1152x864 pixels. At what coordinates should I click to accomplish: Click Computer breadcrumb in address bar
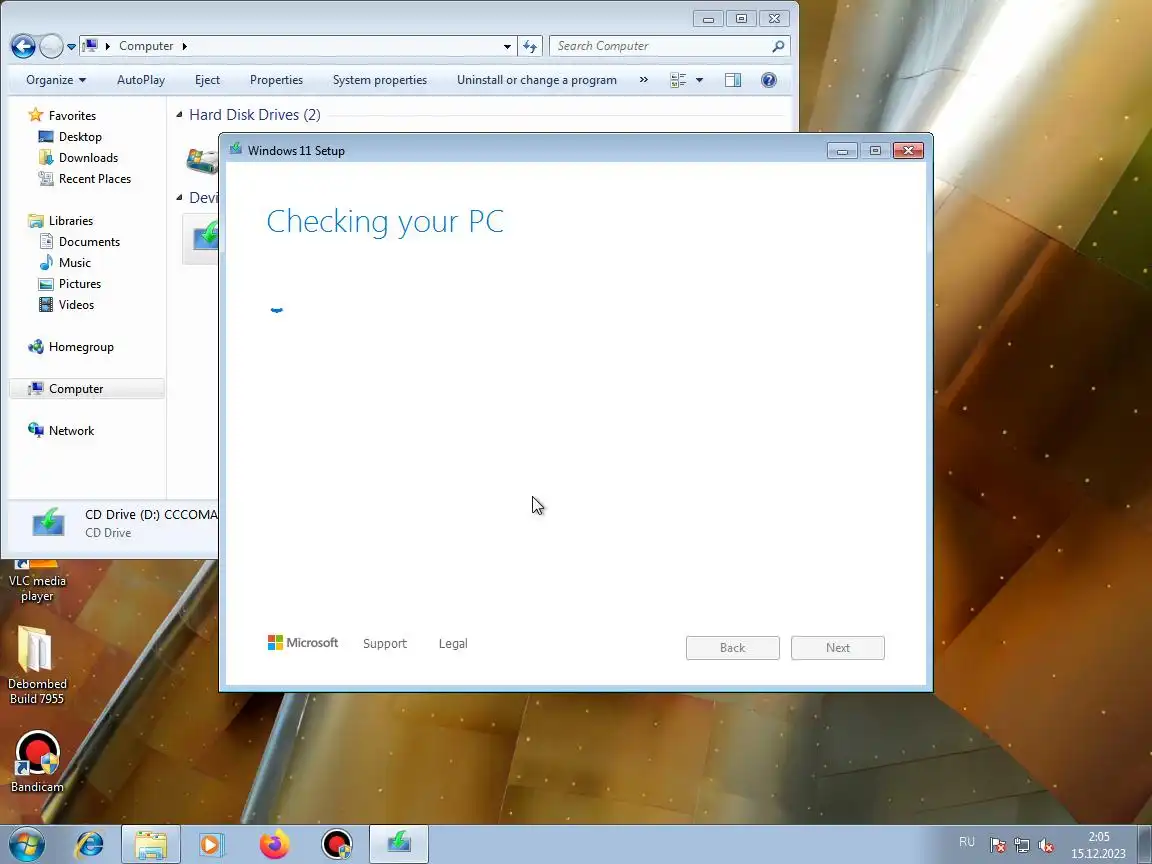[146, 46]
